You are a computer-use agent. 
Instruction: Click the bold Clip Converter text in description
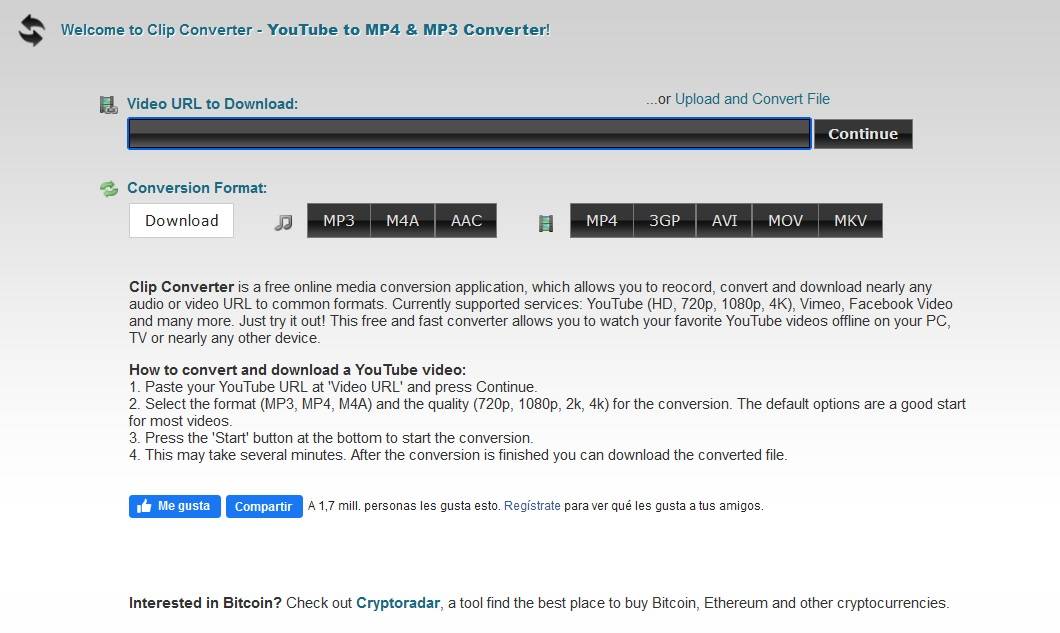(181, 287)
